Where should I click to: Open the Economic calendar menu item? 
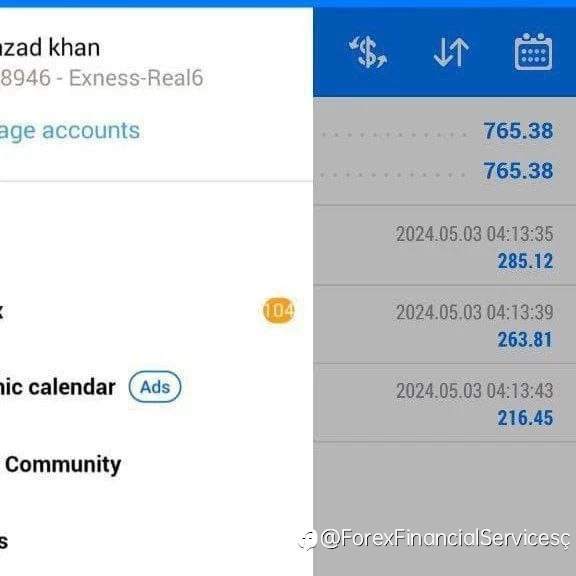(x=58, y=387)
